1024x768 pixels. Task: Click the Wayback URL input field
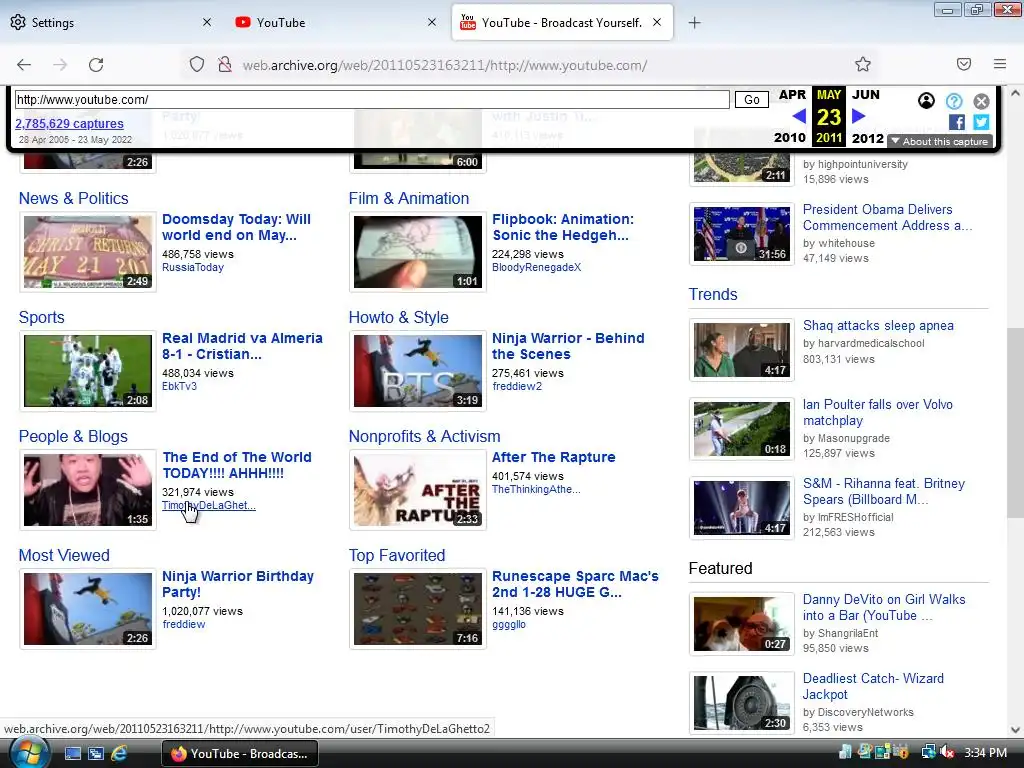point(372,99)
